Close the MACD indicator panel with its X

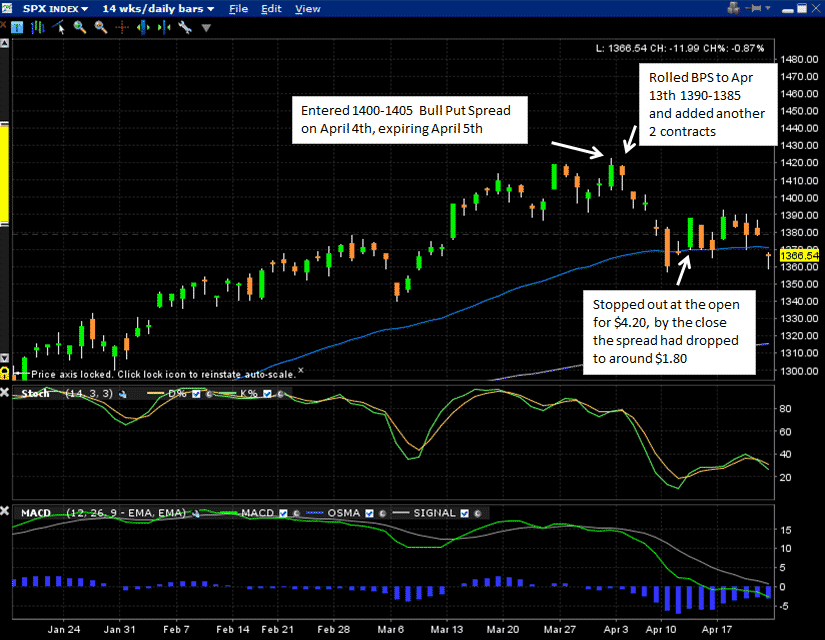[7, 512]
